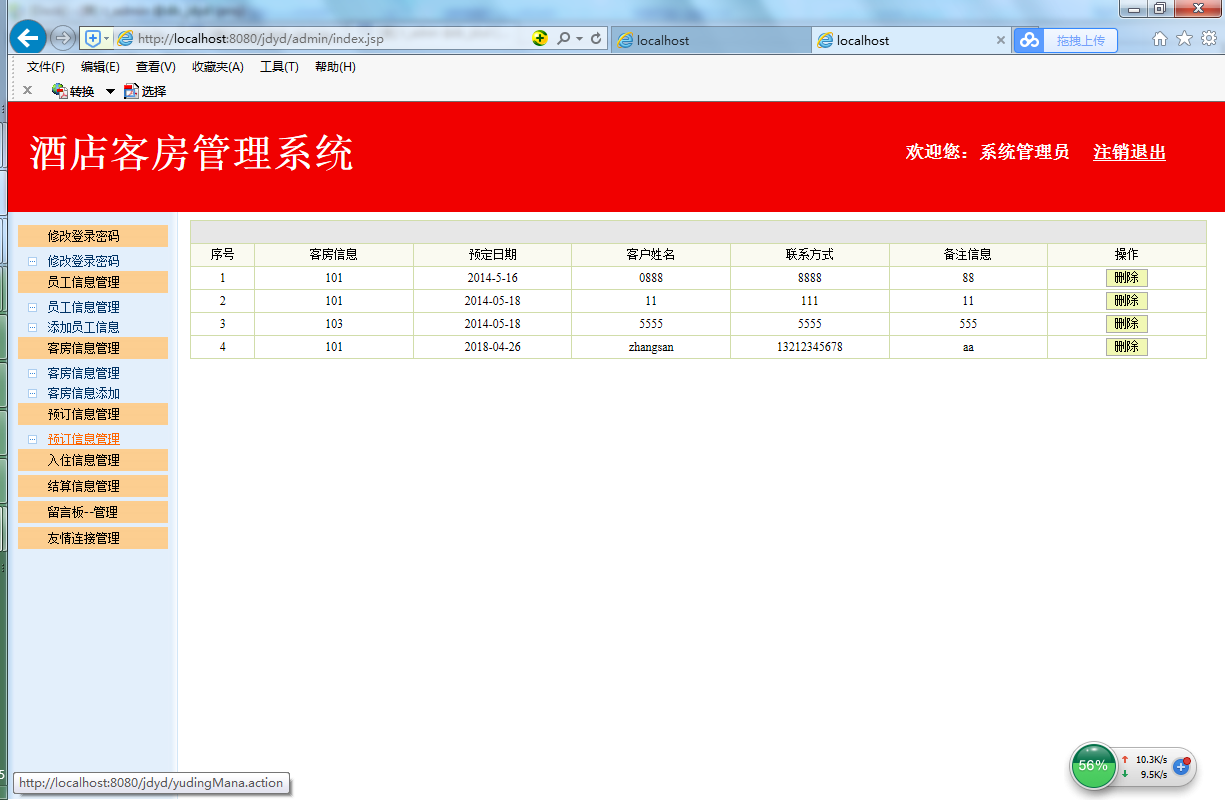1225x800 pixels.
Task: Go back with the browser Back arrow
Action: click(x=28, y=39)
